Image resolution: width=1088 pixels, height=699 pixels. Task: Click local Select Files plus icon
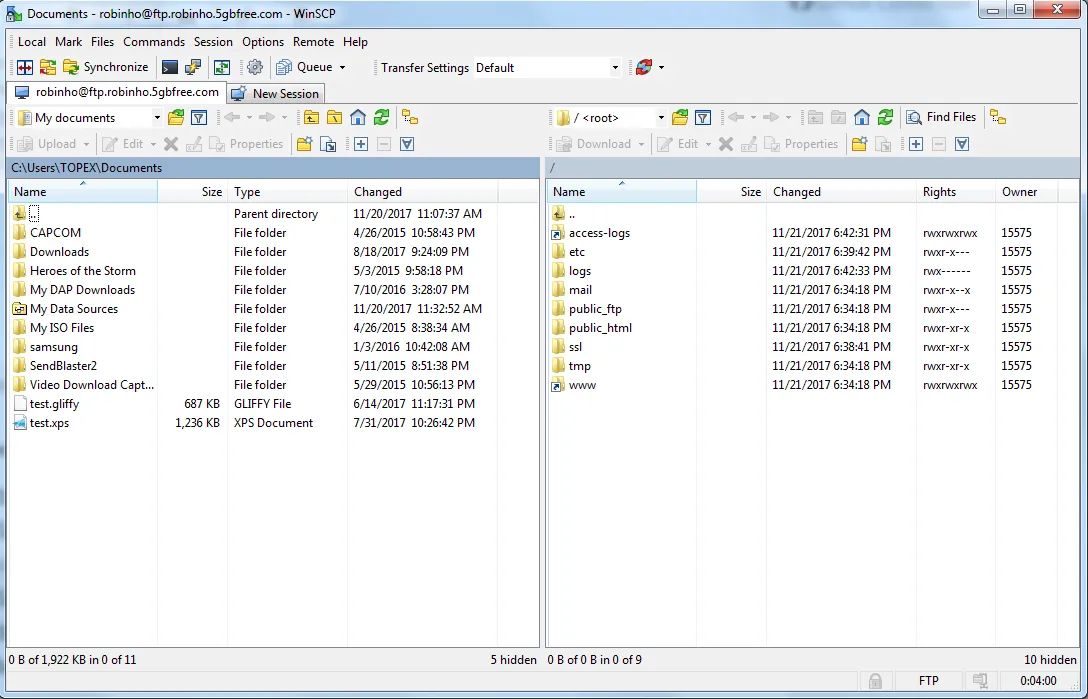pos(361,144)
